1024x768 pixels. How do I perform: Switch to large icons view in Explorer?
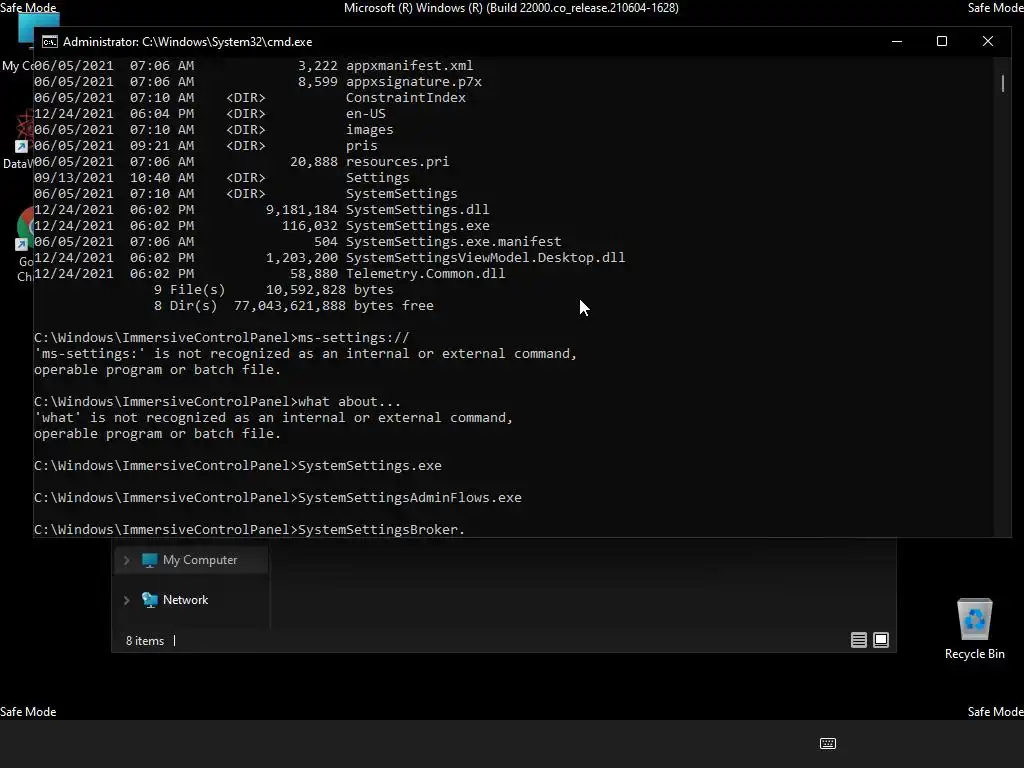coord(881,640)
